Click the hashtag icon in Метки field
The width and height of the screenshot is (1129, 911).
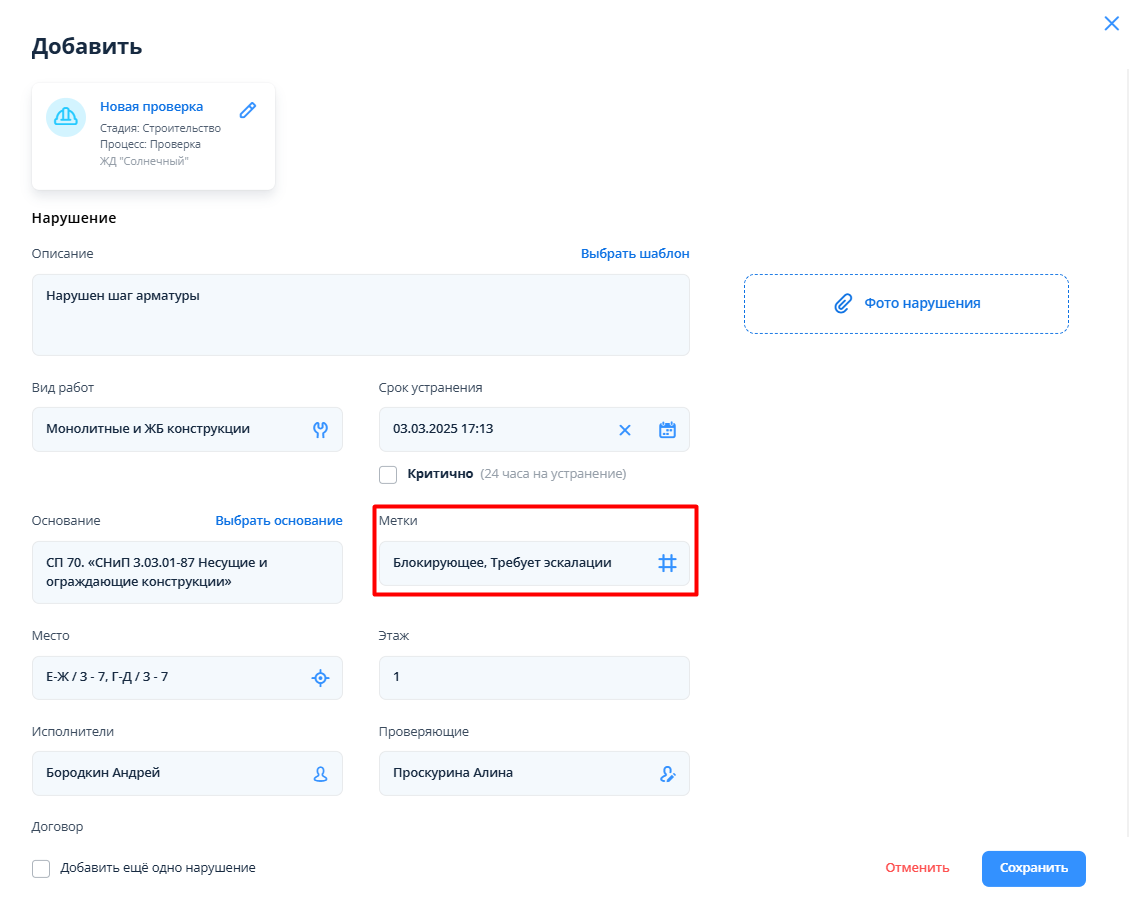667,563
